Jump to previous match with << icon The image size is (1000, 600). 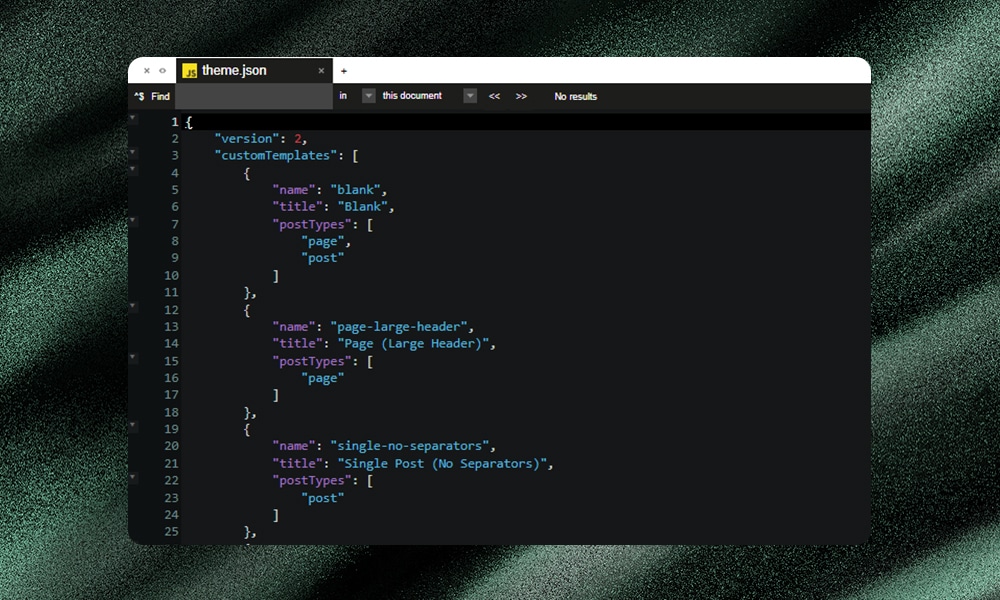(x=494, y=96)
